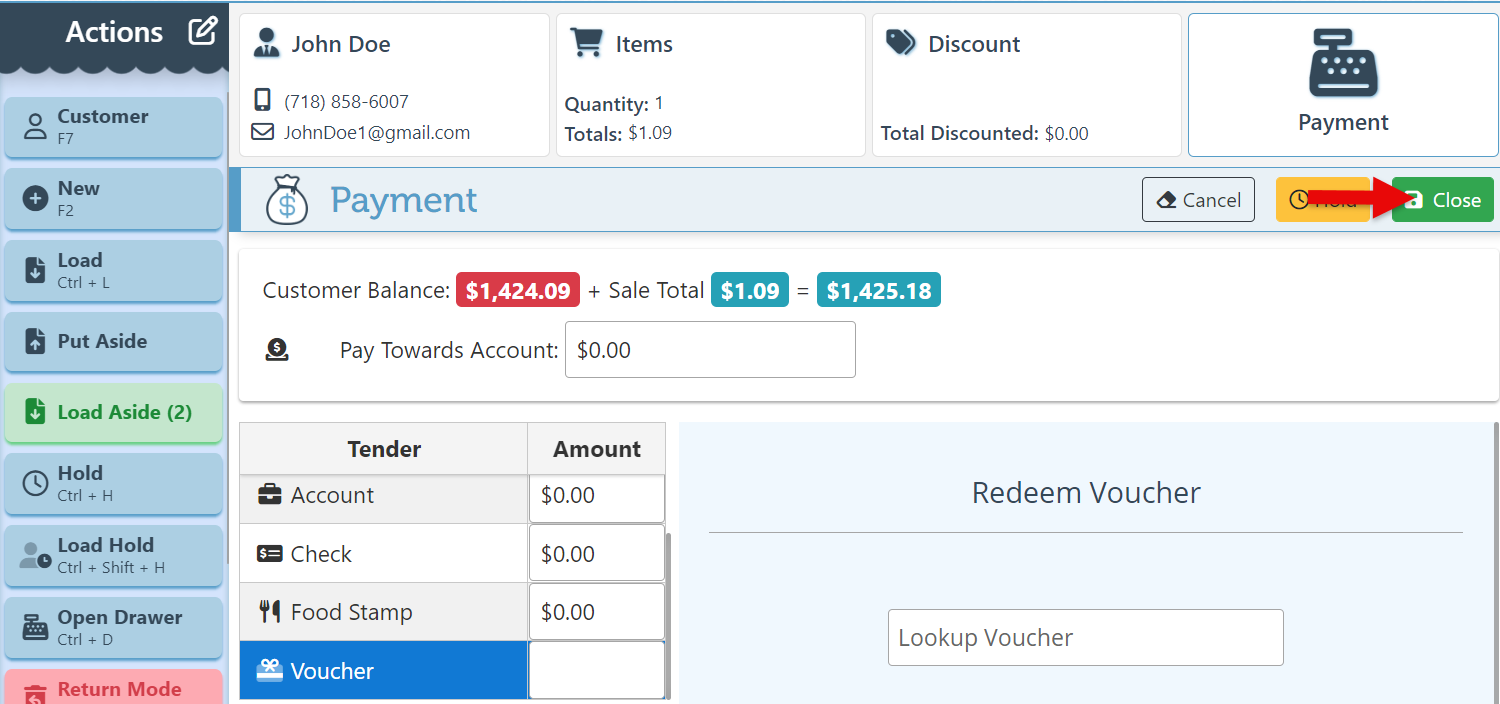Click the phone icon beside the number
Screen dimensions: 1500x704
pyautogui.click(x=263, y=101)
